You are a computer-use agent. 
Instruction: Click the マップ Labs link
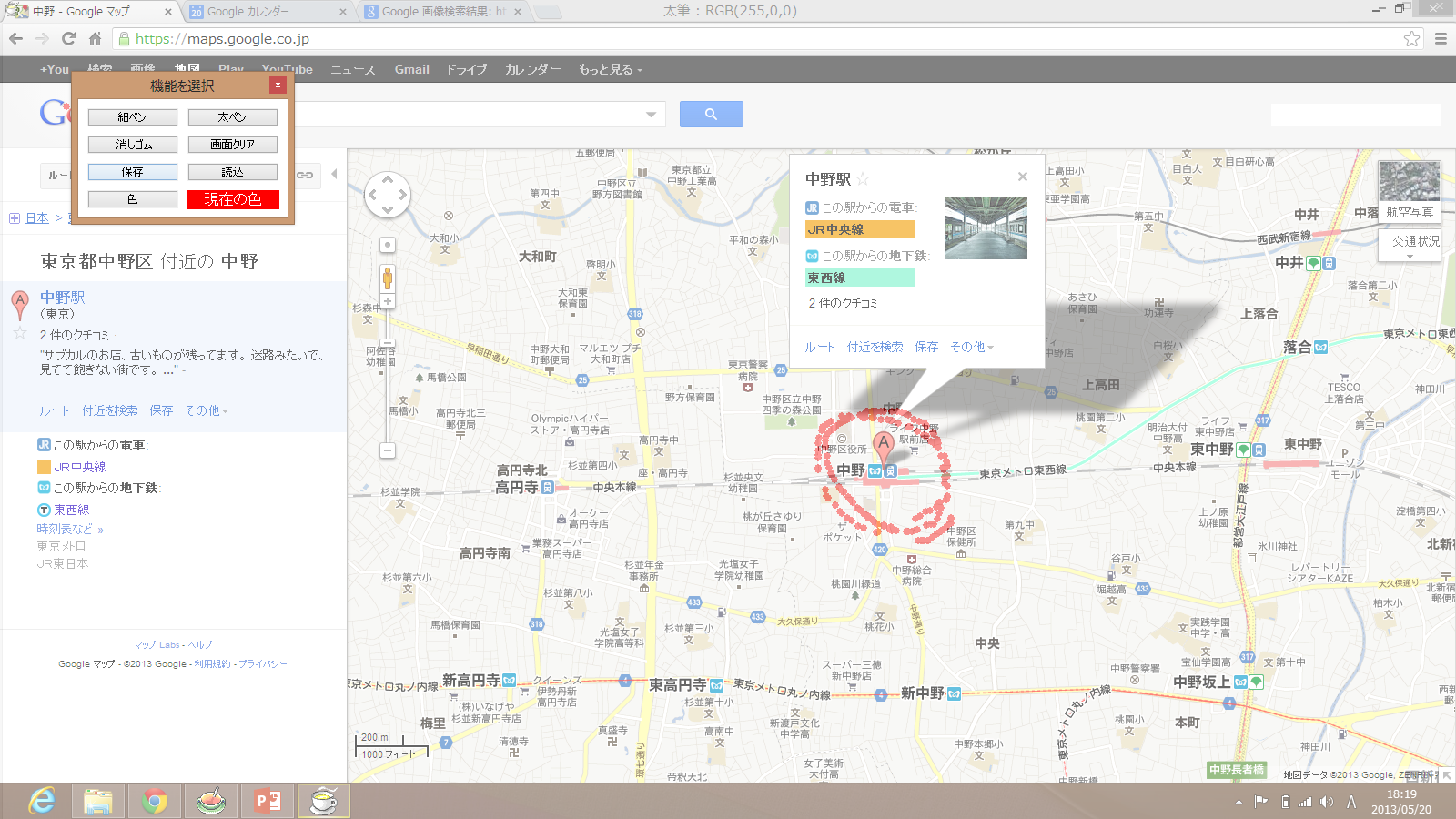pos(157,644)
